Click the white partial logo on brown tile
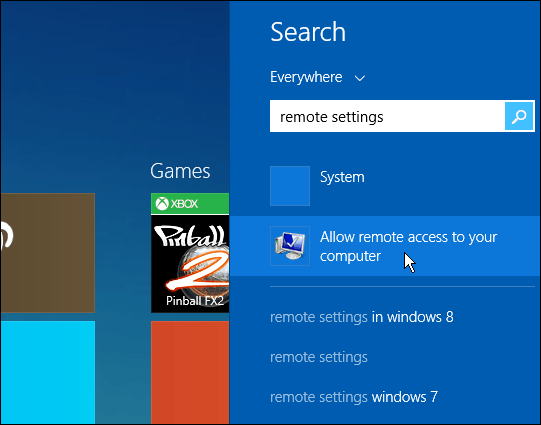This screenshot has width=541, height=425. pyautogui.click(x=6, y=236)
